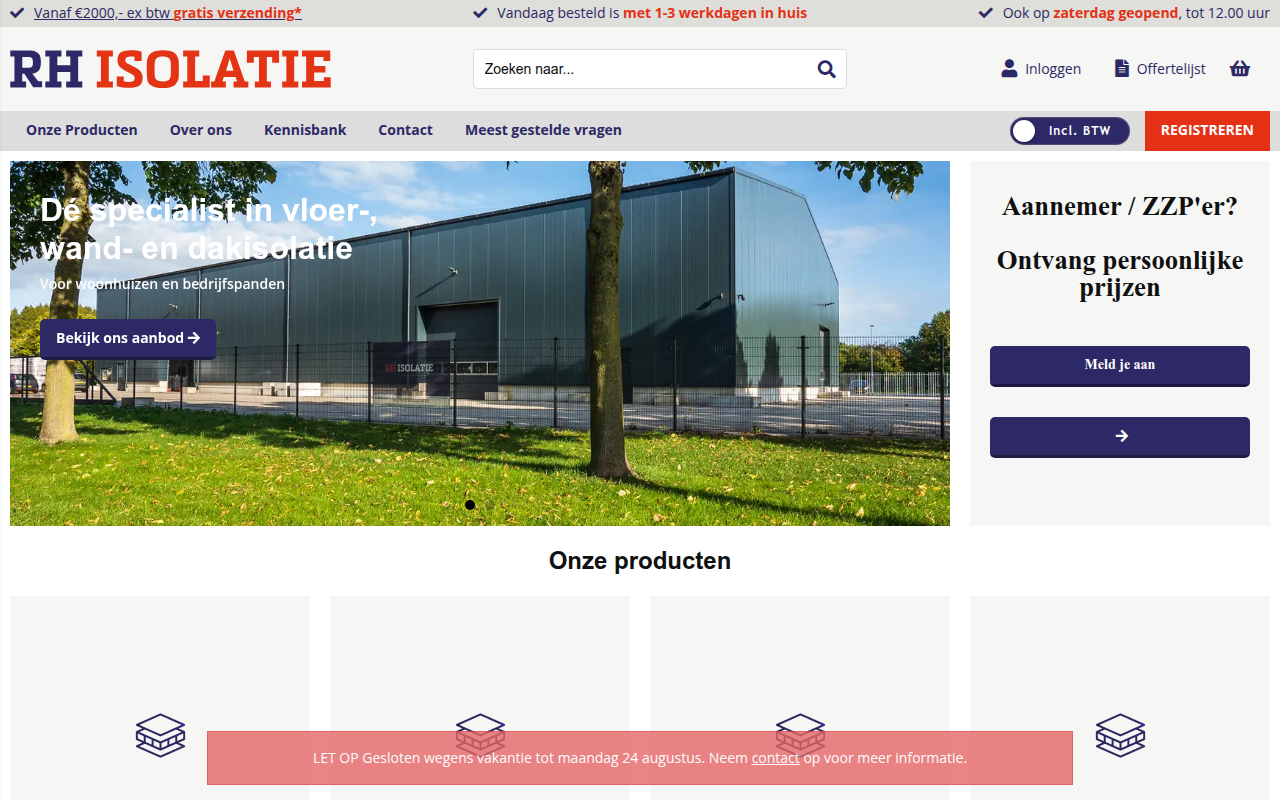Image resolution: width=1280 pixels, height=800 pixels.
Task: Click the Inloggen text link
Action: (1053, 69)
